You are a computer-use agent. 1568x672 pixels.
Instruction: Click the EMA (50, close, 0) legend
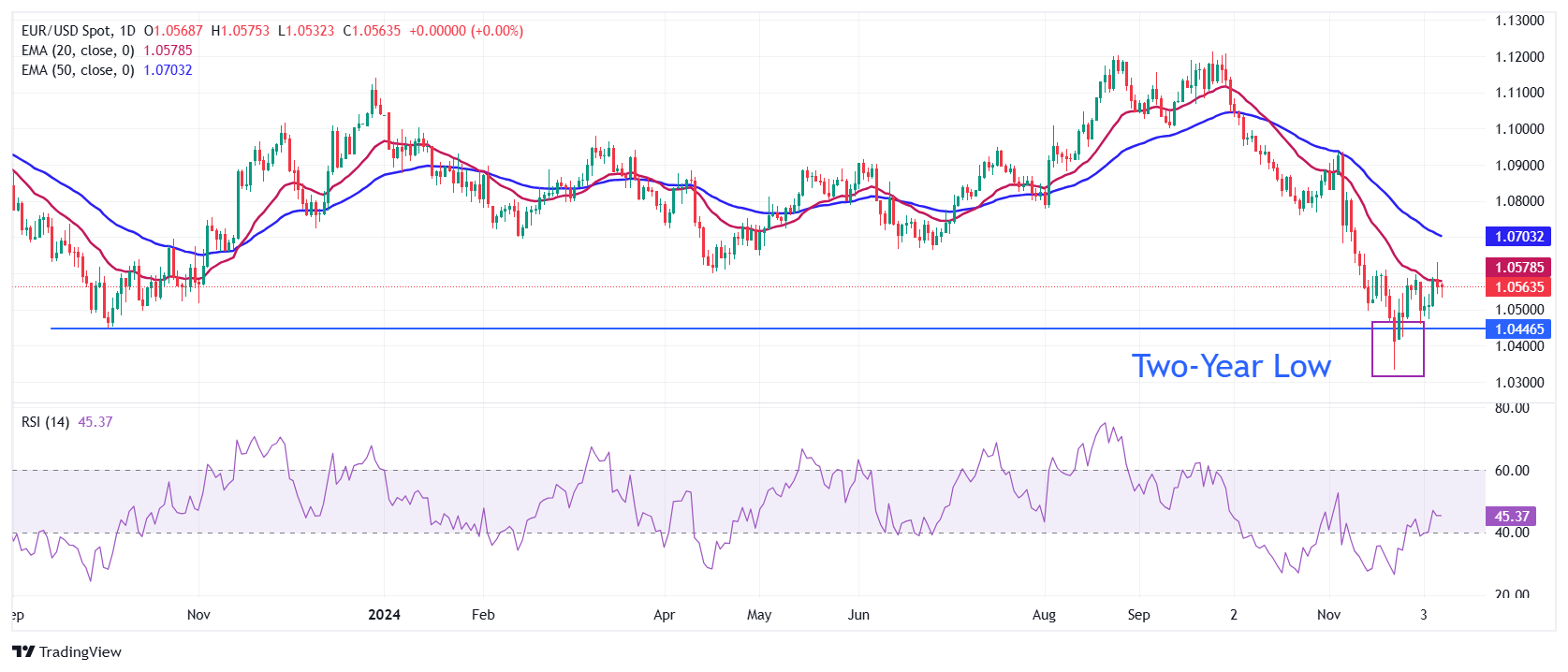[78, 70]
